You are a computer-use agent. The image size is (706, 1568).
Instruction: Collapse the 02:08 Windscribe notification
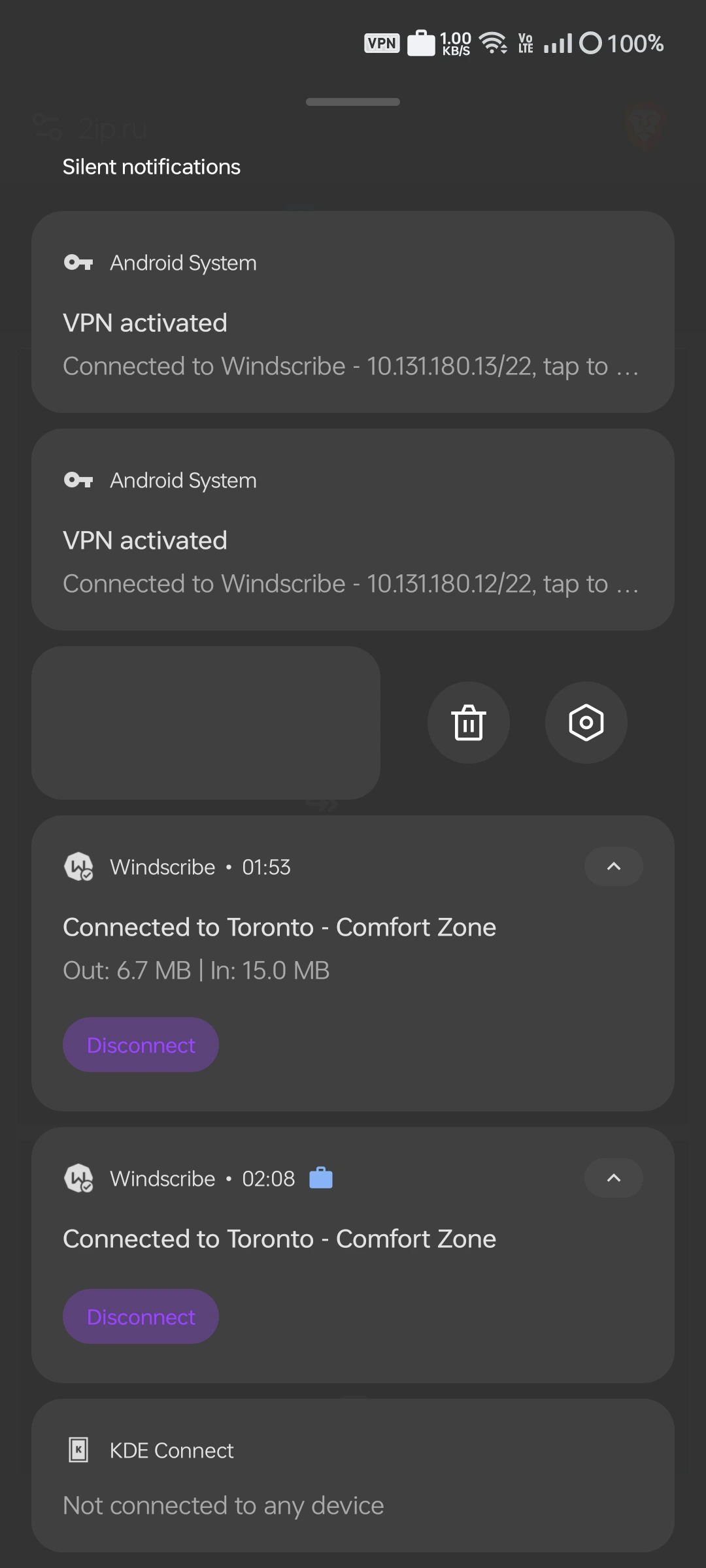[x=613, y=1178]
